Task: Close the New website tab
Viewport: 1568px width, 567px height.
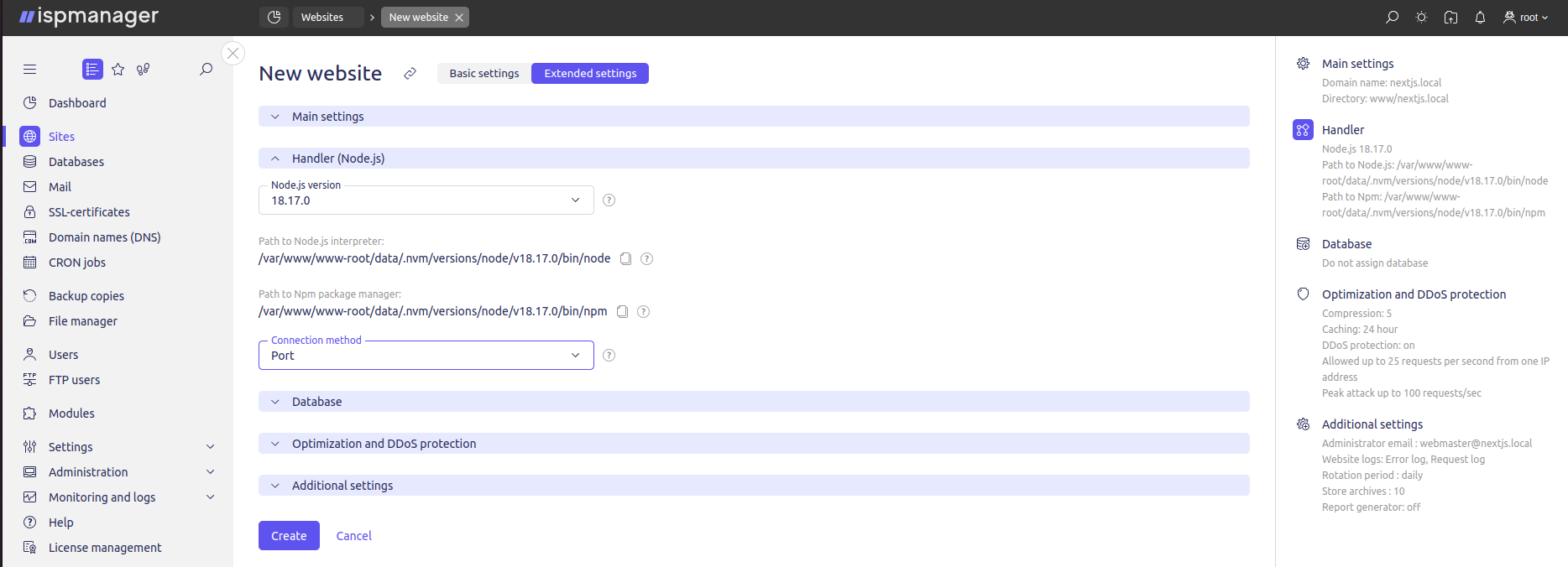Action: click(459, 18)
